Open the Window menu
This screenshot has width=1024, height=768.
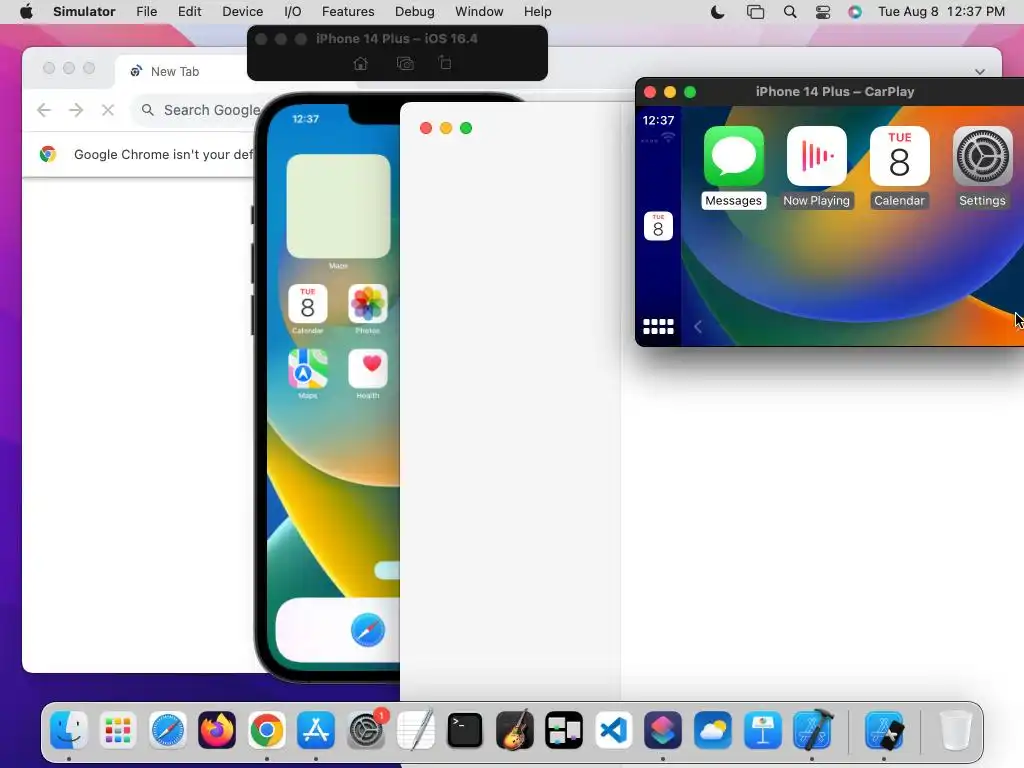(x=479, y=12)
